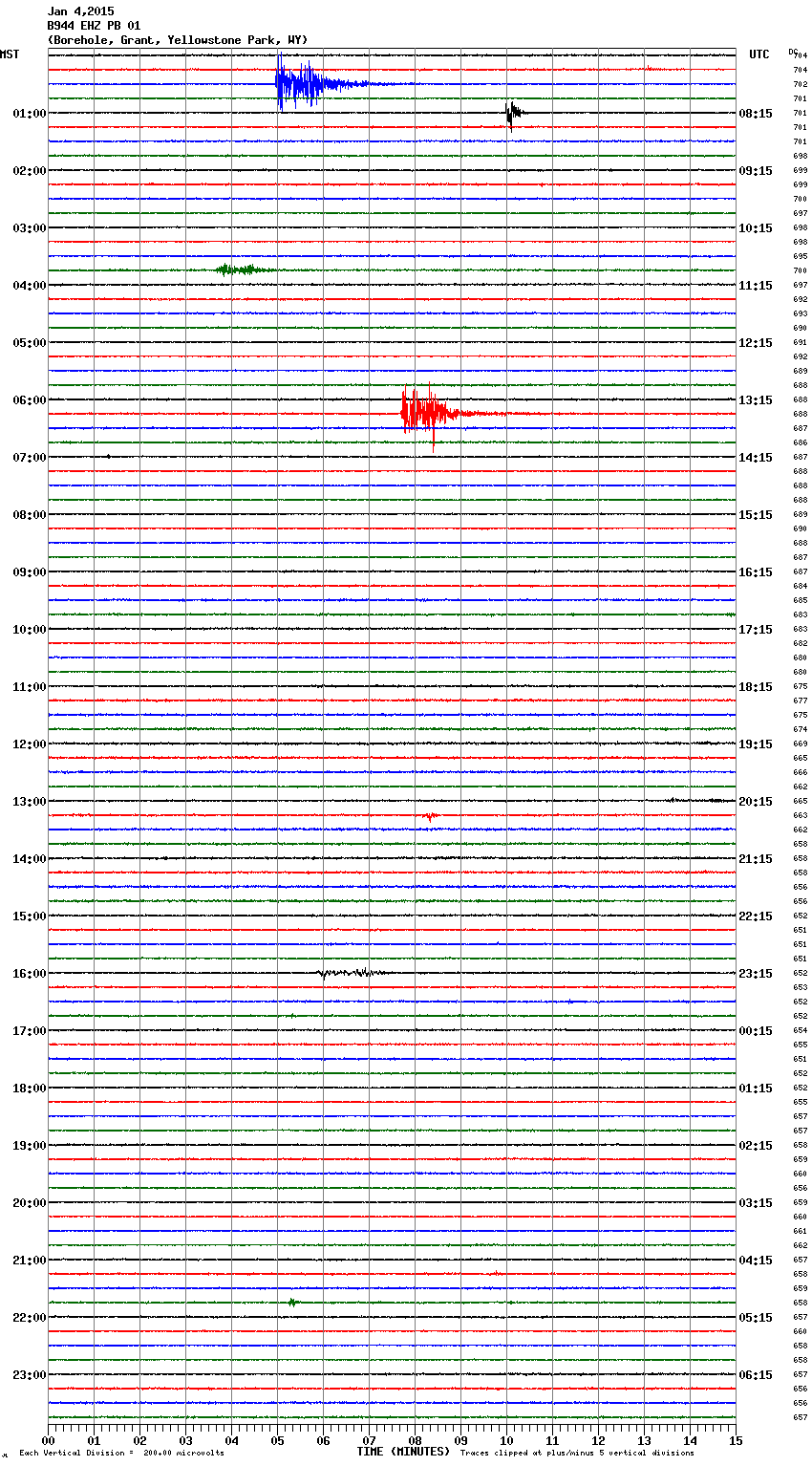This screenshot has width=812, height=1466.
Task: Click the '05' minute tick label
Action: [277, 1440]
